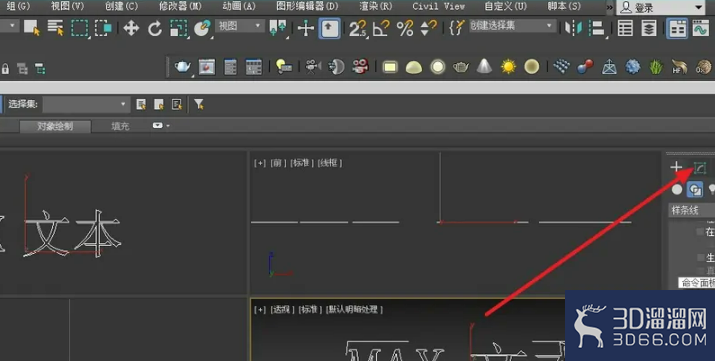Viewport: 715px width, 361px height.
Task: Open Select by Name list
Action: tap(56, 28)
